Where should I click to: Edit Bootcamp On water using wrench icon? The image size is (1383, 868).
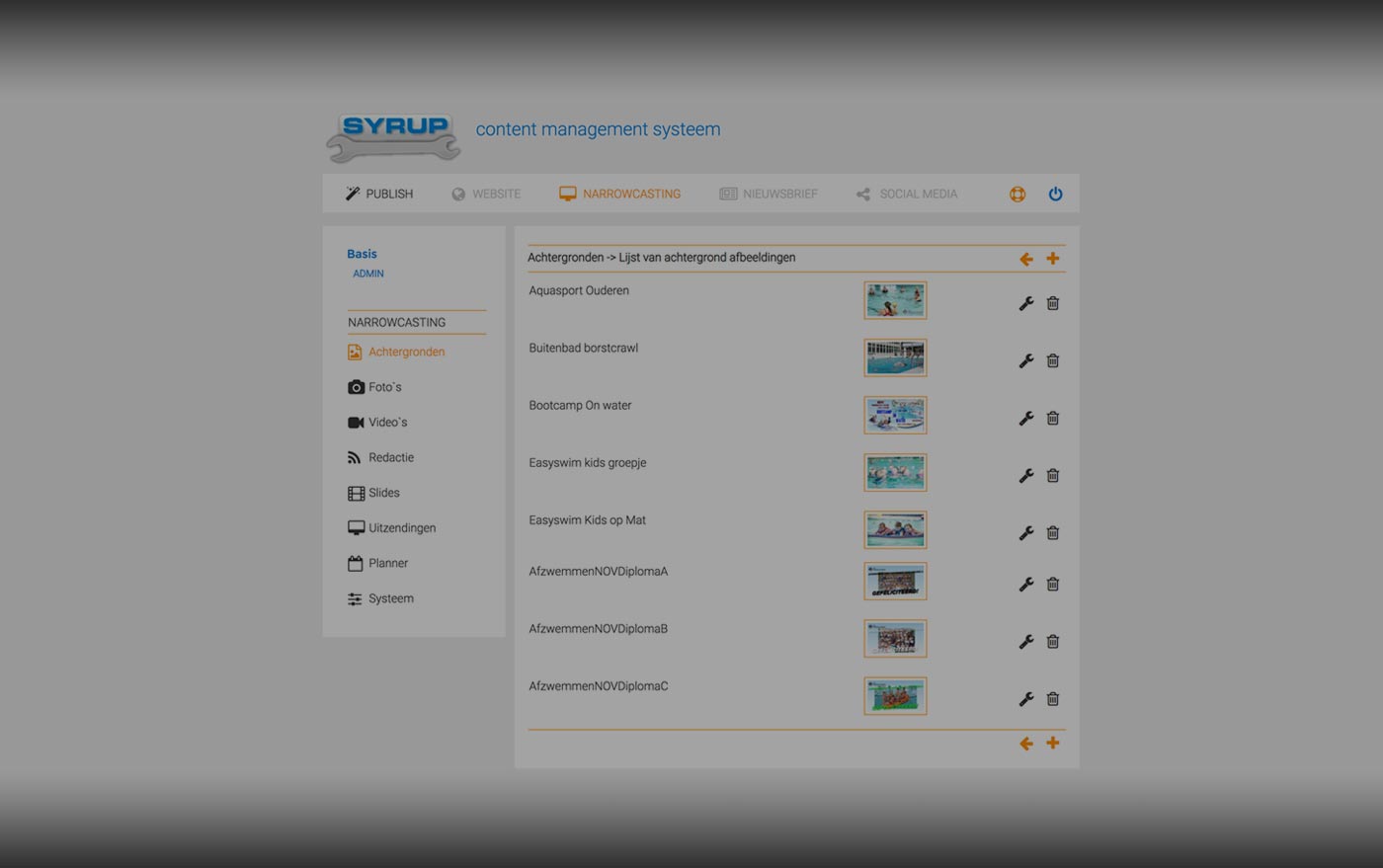1026,419
